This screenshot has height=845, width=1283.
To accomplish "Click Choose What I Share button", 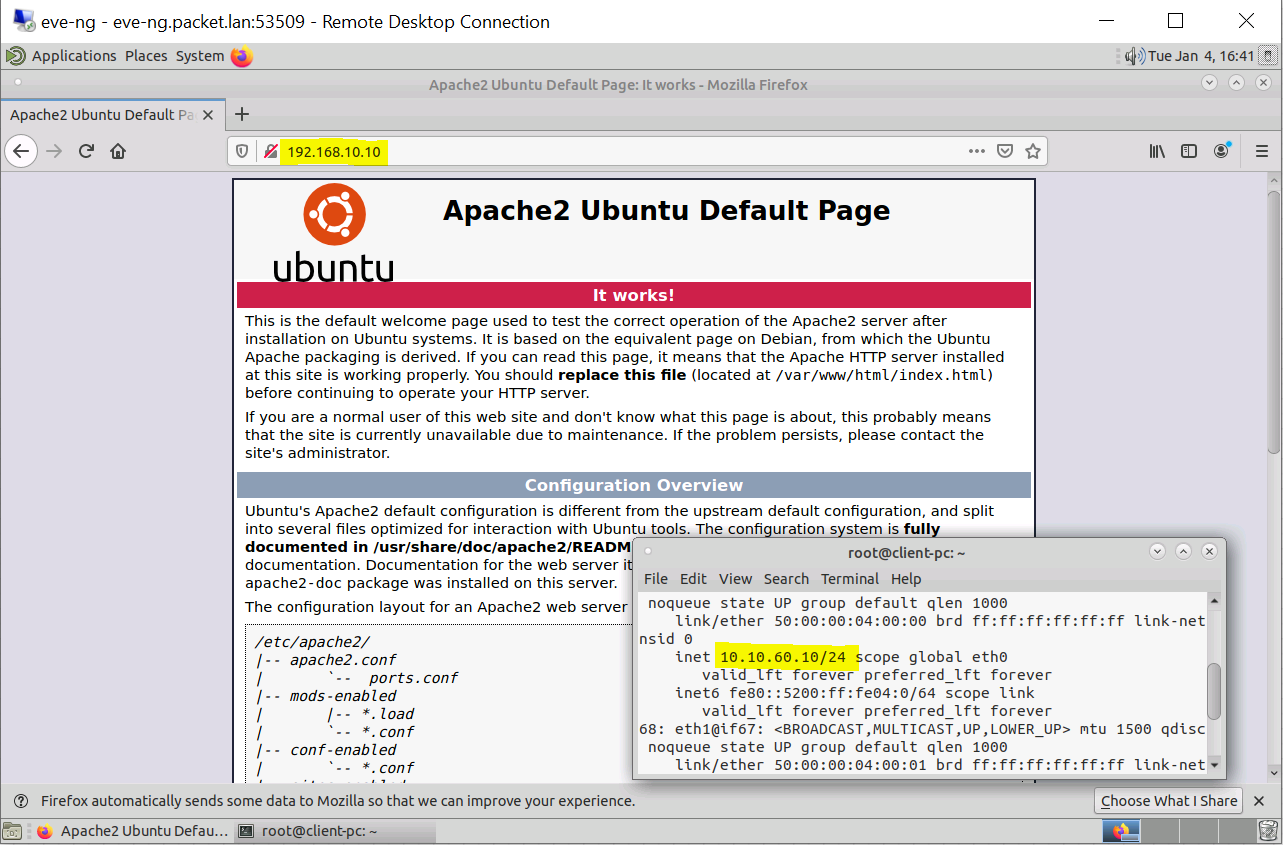I will pyautogui.click(x=1169, y=800).
